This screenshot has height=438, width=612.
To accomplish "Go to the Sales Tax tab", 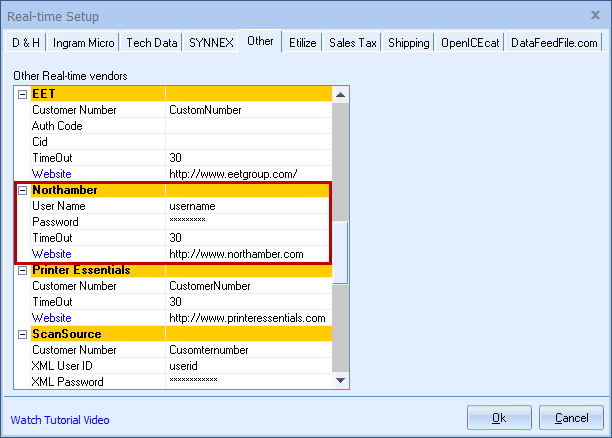I will point(352,43).
